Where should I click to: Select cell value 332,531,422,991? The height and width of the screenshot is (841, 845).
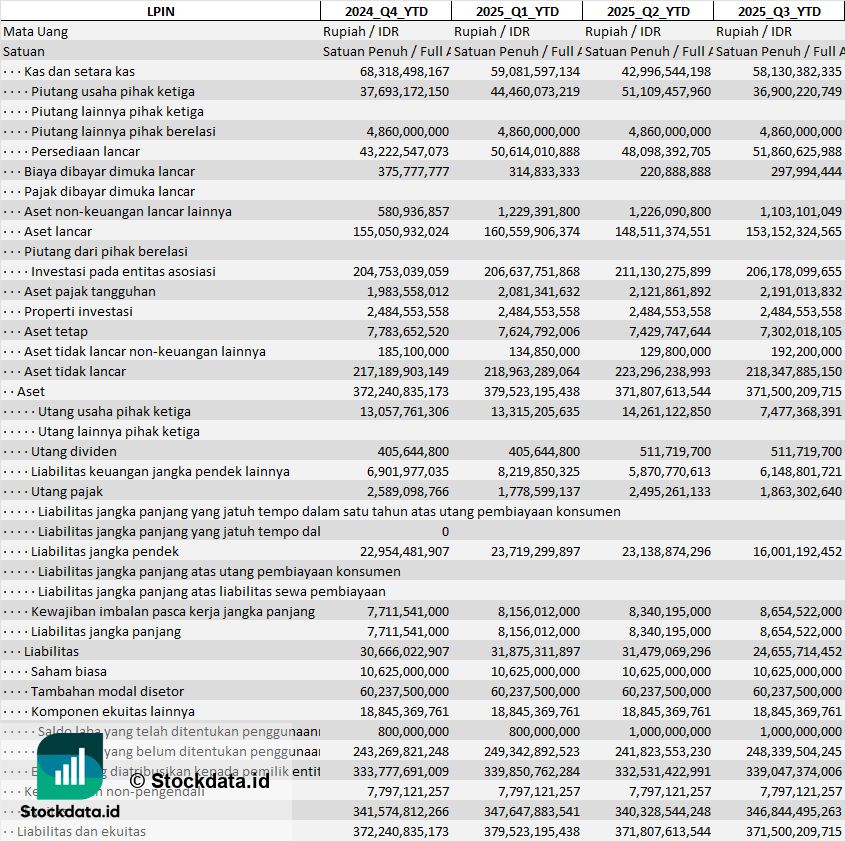click(x=663, y=772)
